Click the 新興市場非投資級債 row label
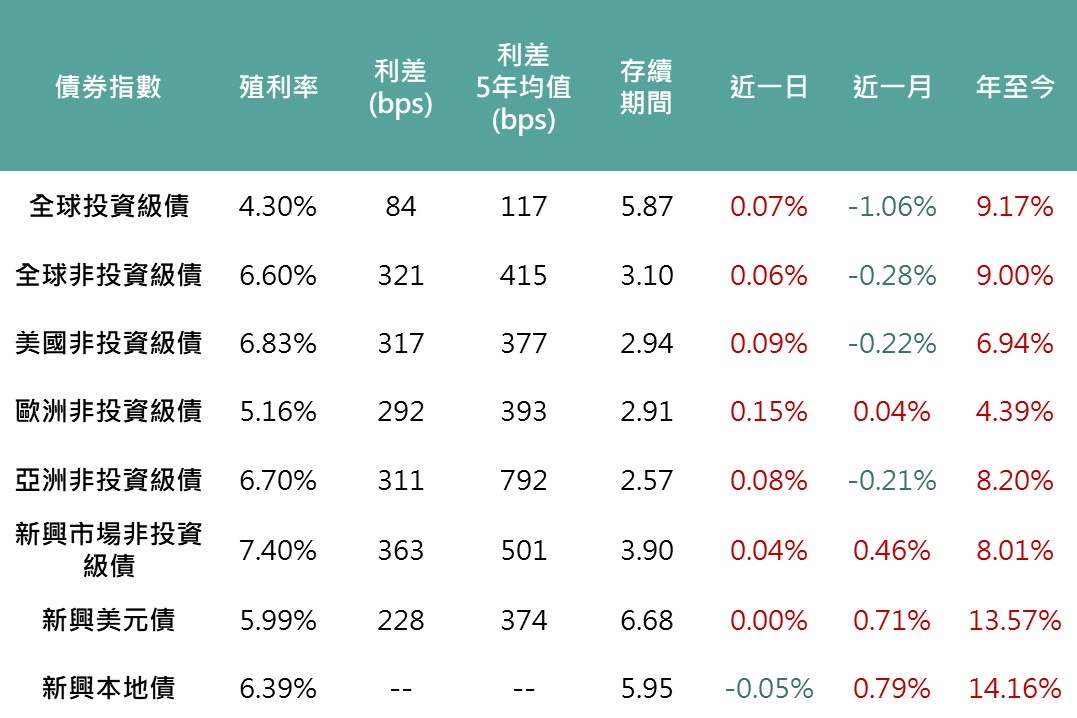Image resolution: width=1077 pixels, height=718 pixels. pyautogui.click(x=108, y=549)
